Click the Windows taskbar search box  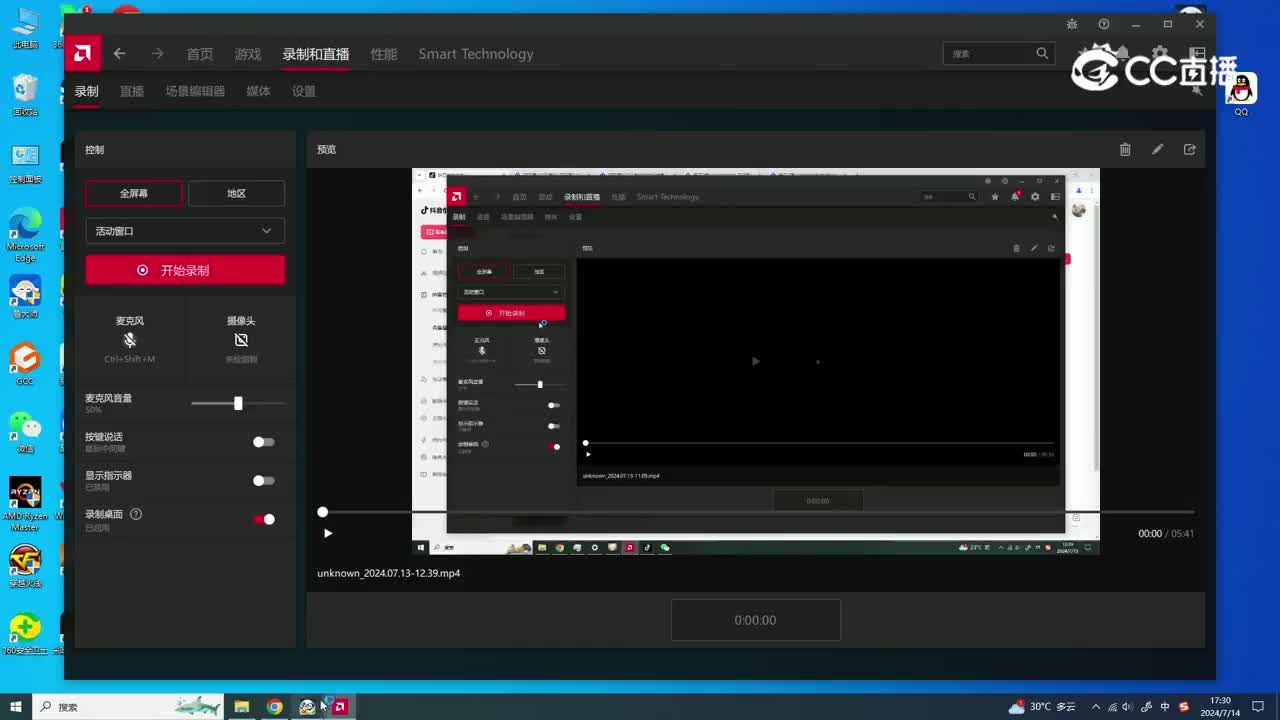128,707
